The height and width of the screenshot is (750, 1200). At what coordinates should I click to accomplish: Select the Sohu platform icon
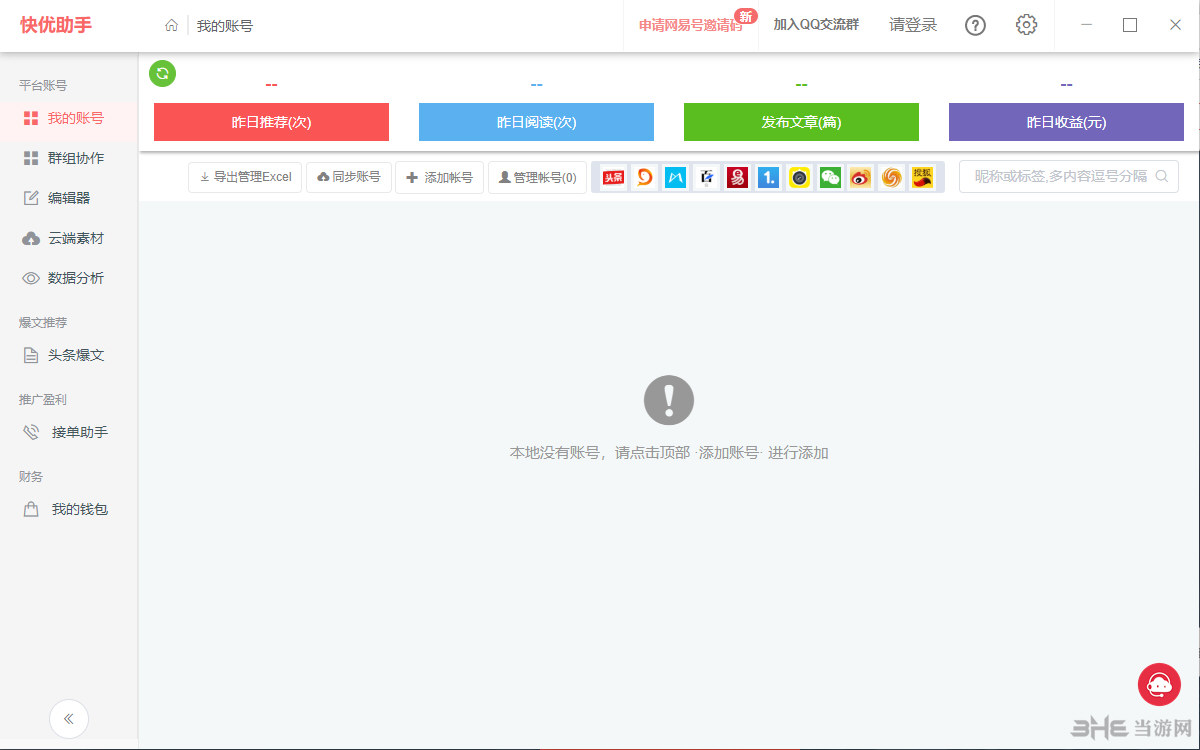(922, 177)
